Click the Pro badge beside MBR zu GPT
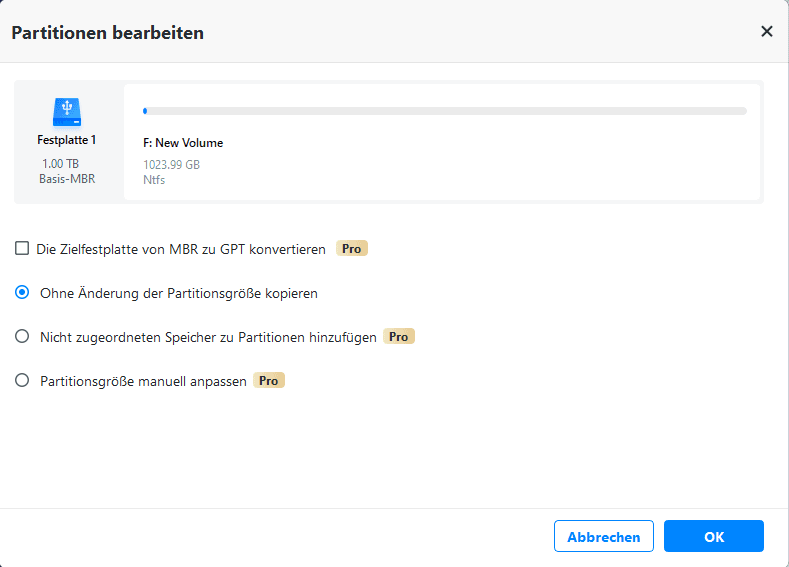789x567 pixels. [x=351, y=248]
